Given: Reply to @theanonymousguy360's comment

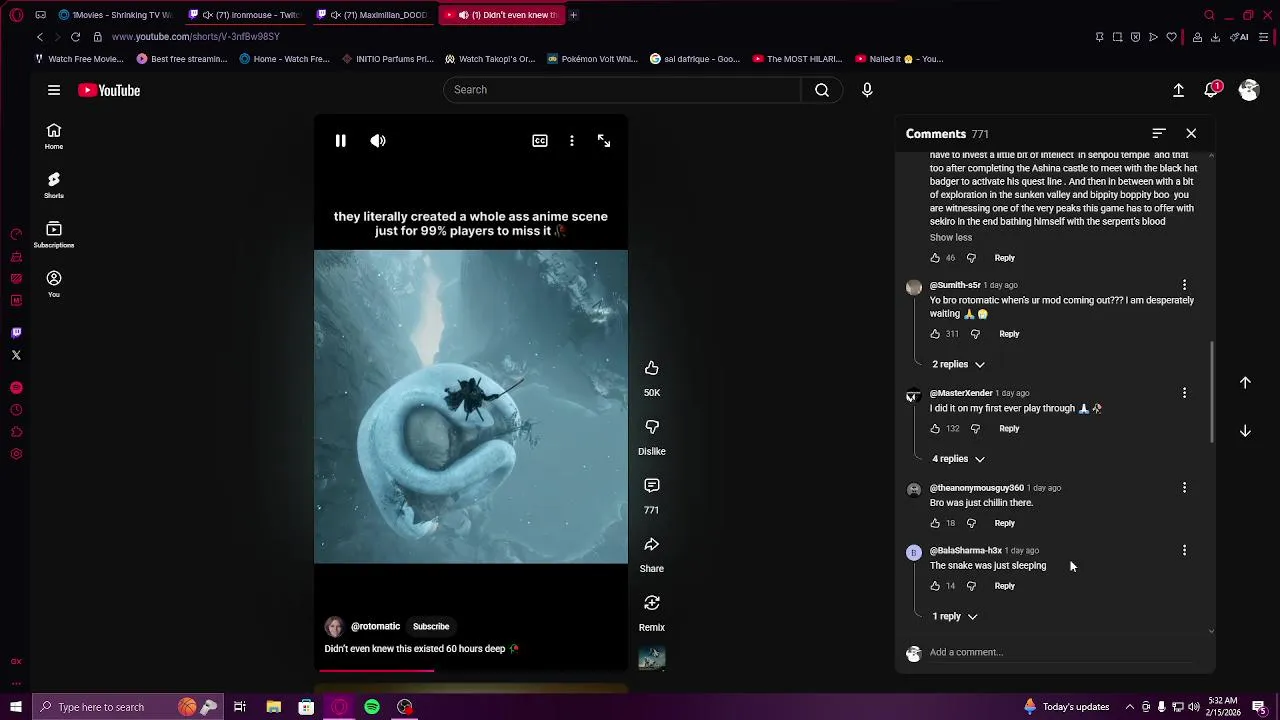Looking at the screenshot, I should 1005,523.
